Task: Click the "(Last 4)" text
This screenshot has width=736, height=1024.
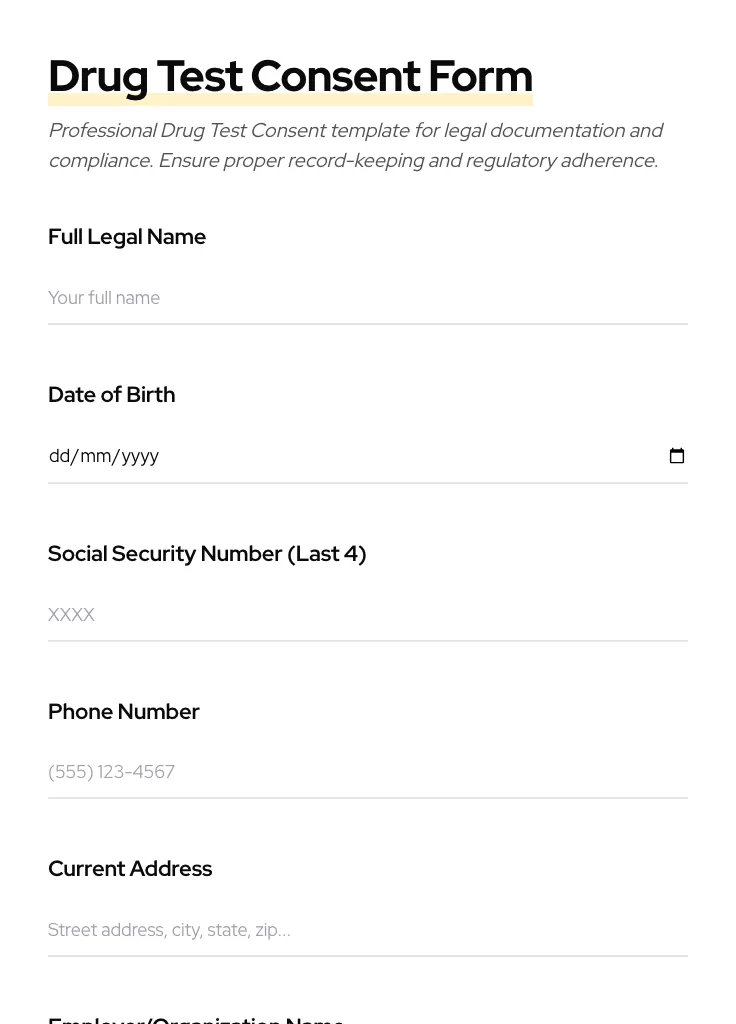Action: [327, 554]
